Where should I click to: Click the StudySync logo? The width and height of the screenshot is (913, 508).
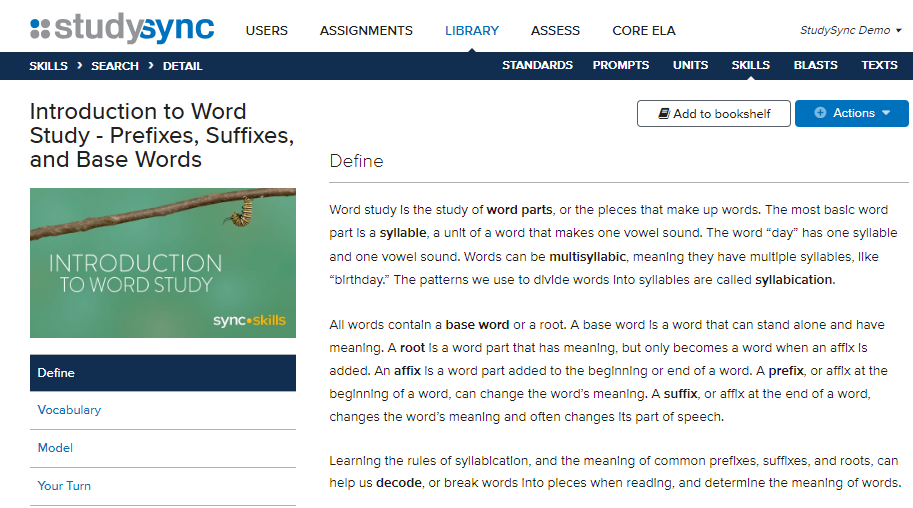click(122, 28)
